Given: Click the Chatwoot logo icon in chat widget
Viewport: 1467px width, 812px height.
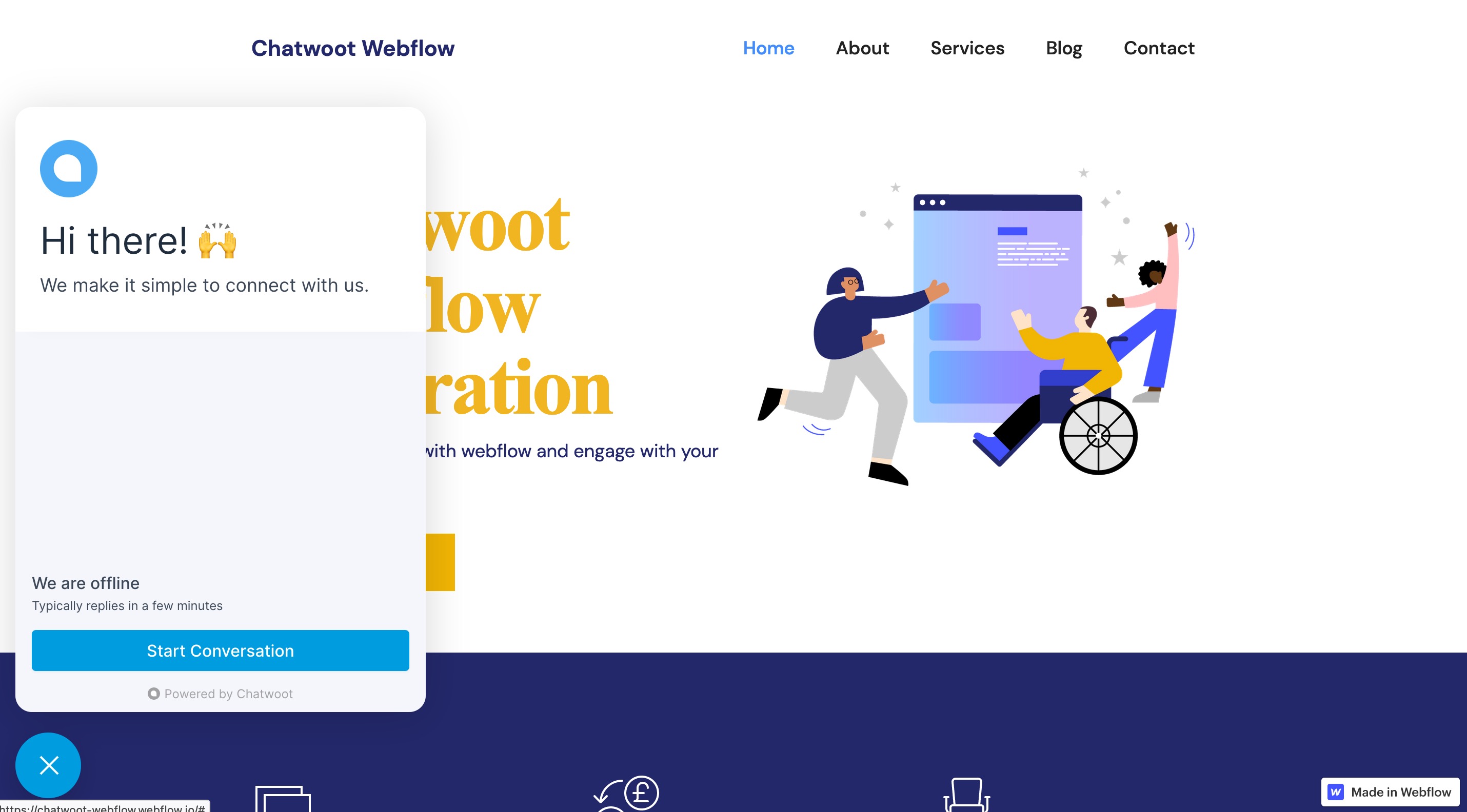Looking at the screenshot, I should (x=68, y=168).
